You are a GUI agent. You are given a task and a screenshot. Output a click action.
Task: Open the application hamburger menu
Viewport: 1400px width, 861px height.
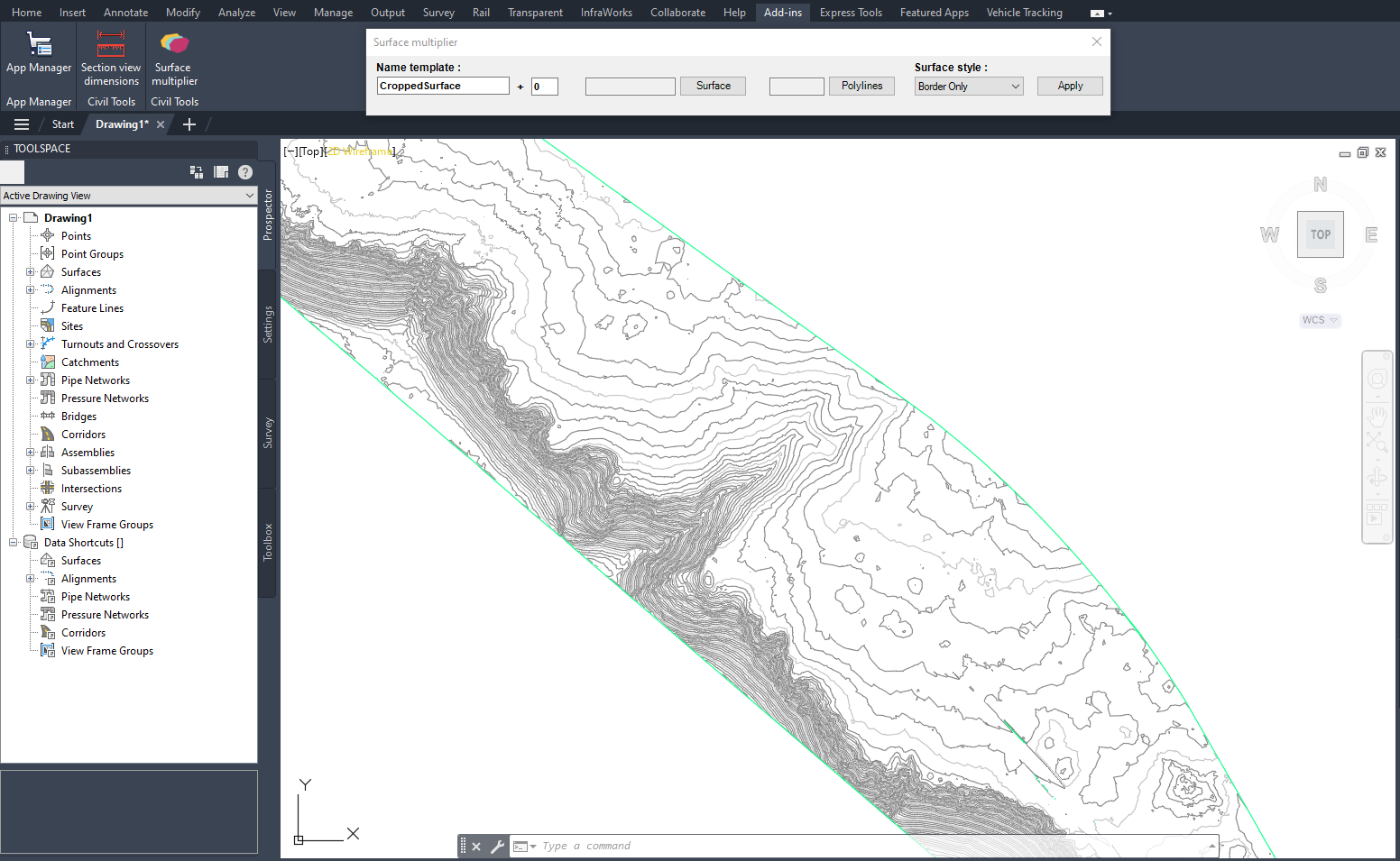[x=22, y=124]
